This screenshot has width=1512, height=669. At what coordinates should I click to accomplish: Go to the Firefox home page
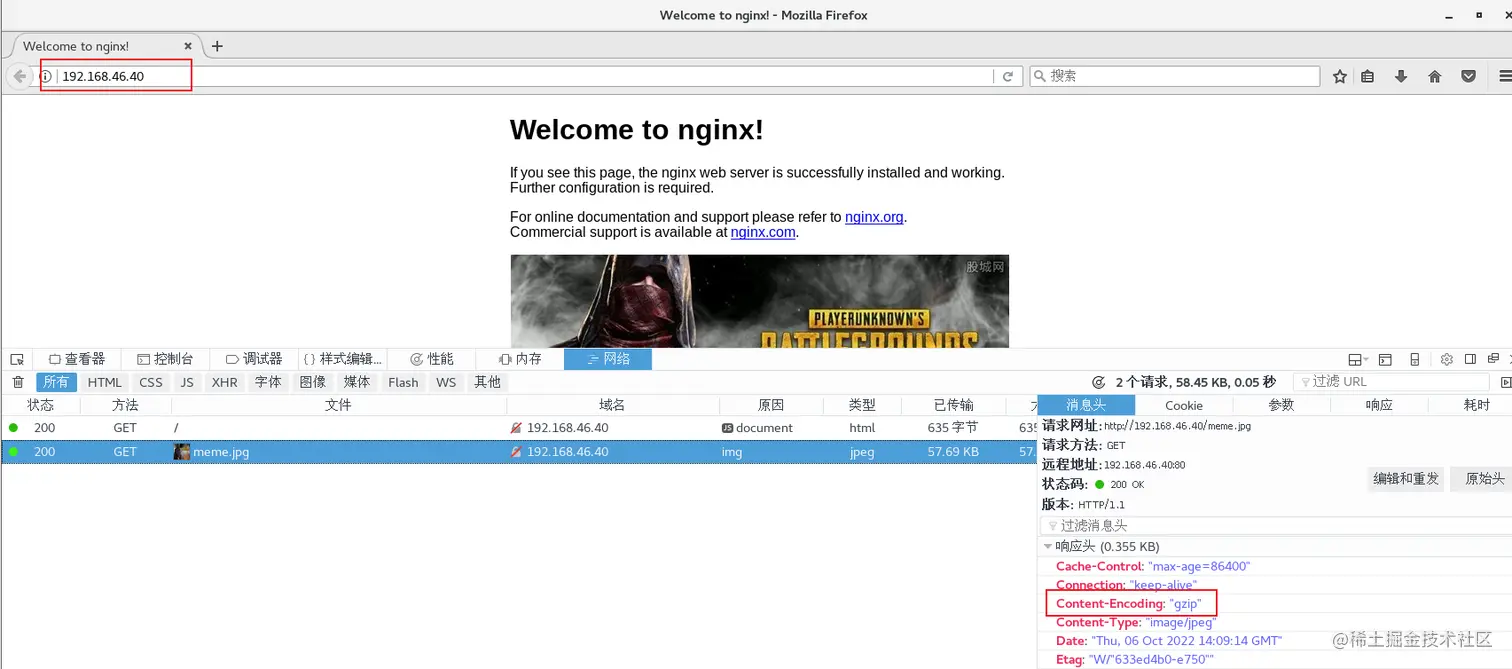[x=1434, y=75]
